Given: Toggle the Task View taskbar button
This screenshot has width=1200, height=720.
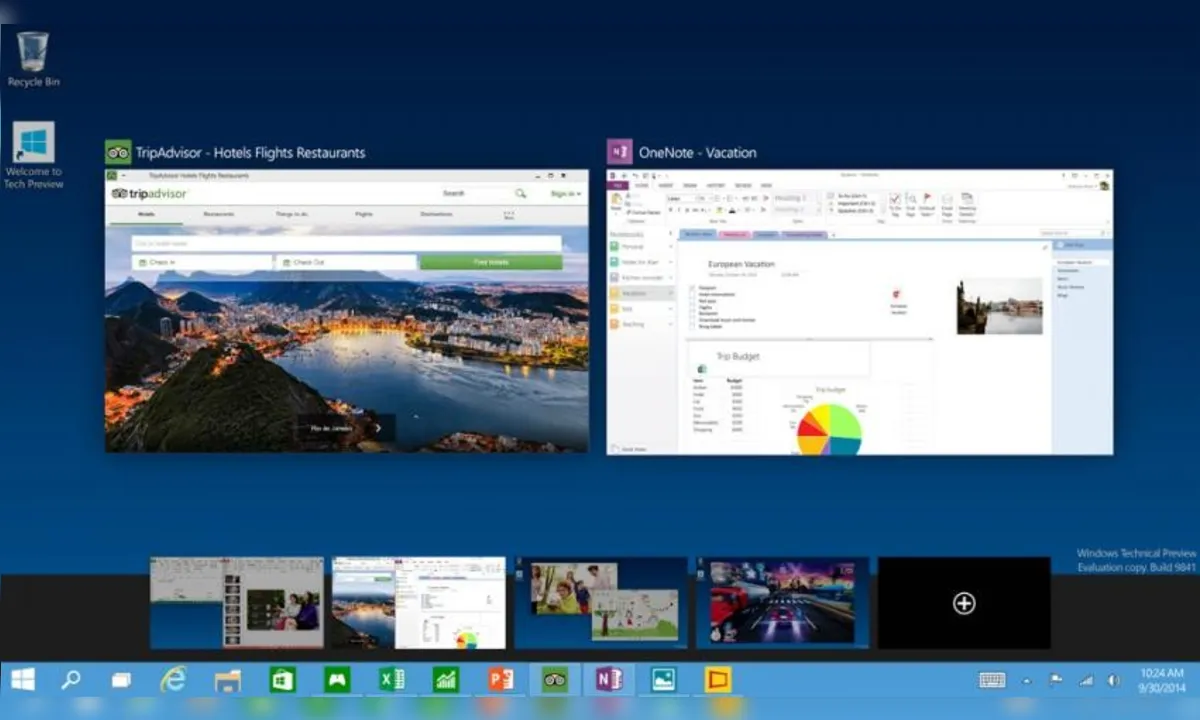Looking at the screenshot, I should [121, 680].
